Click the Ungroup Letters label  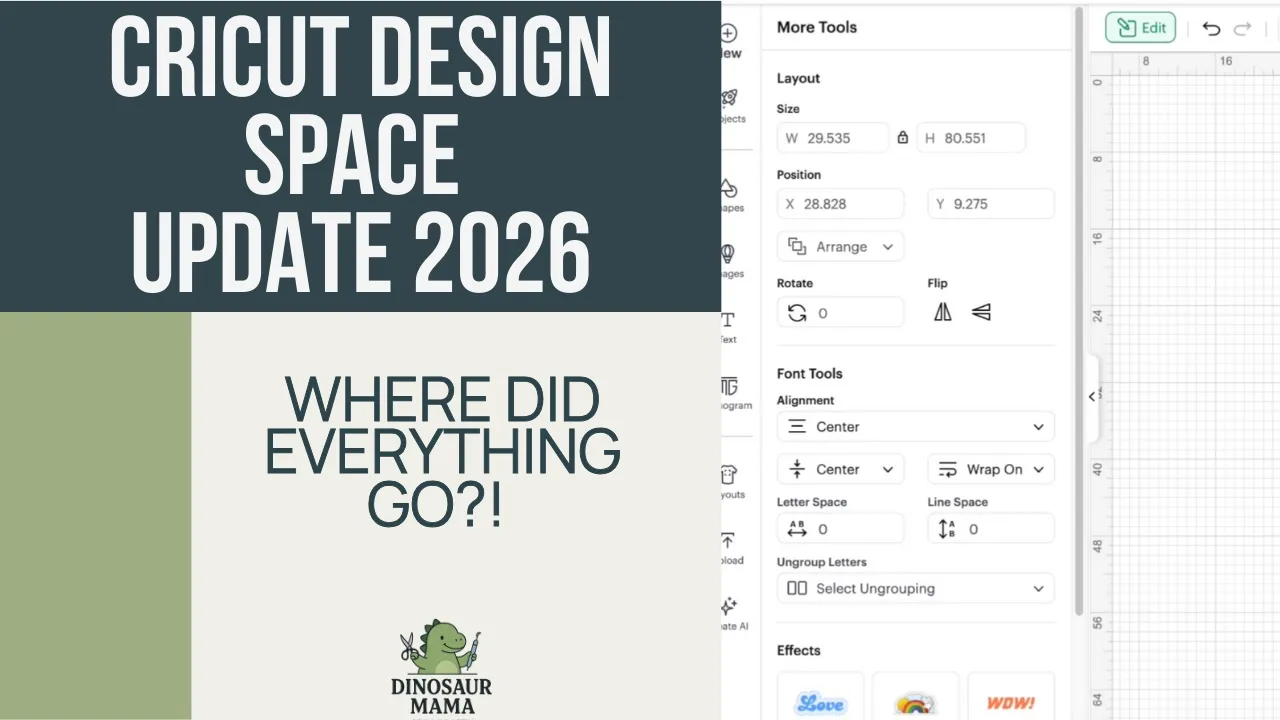pyautogui.click(x=822, y=563)
